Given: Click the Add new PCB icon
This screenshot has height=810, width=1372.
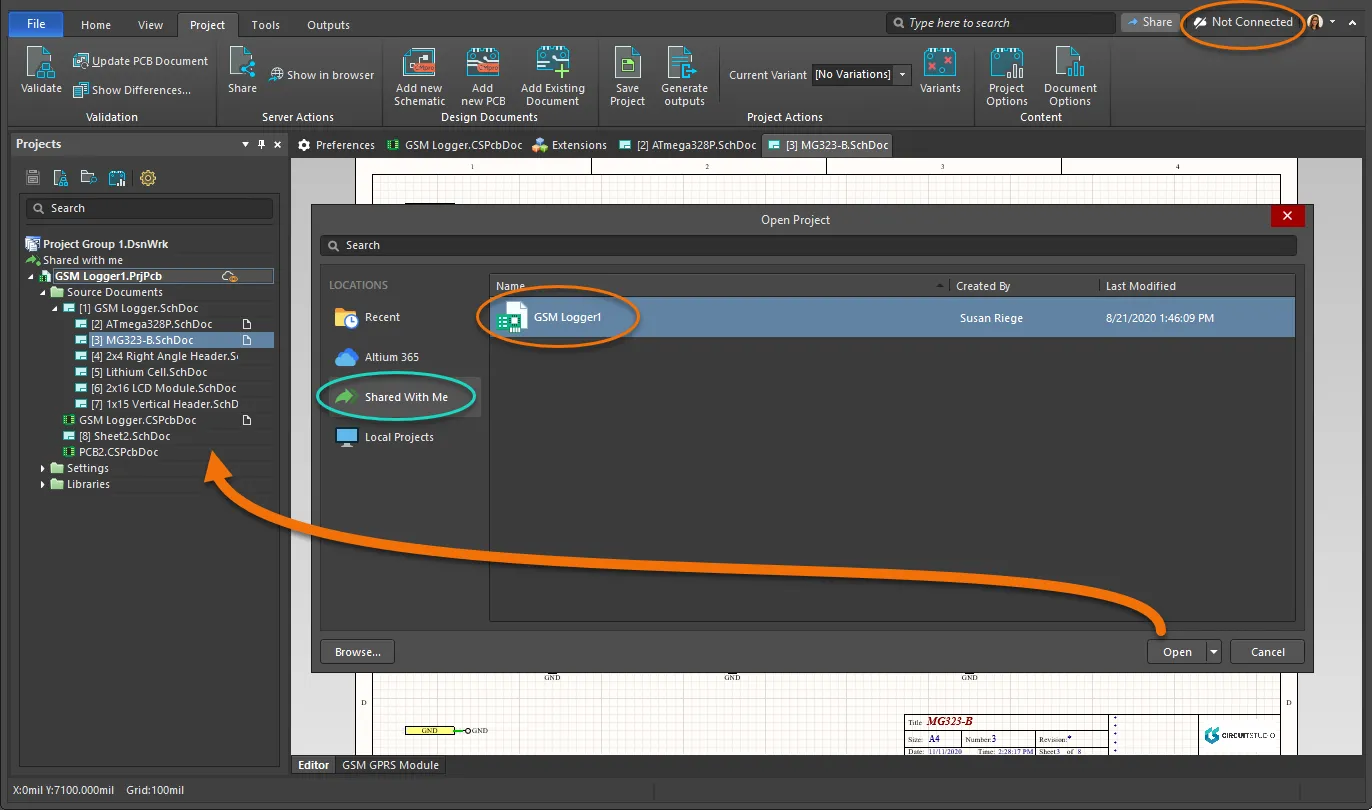Looking at the screenshot, I should click(483, 62).
